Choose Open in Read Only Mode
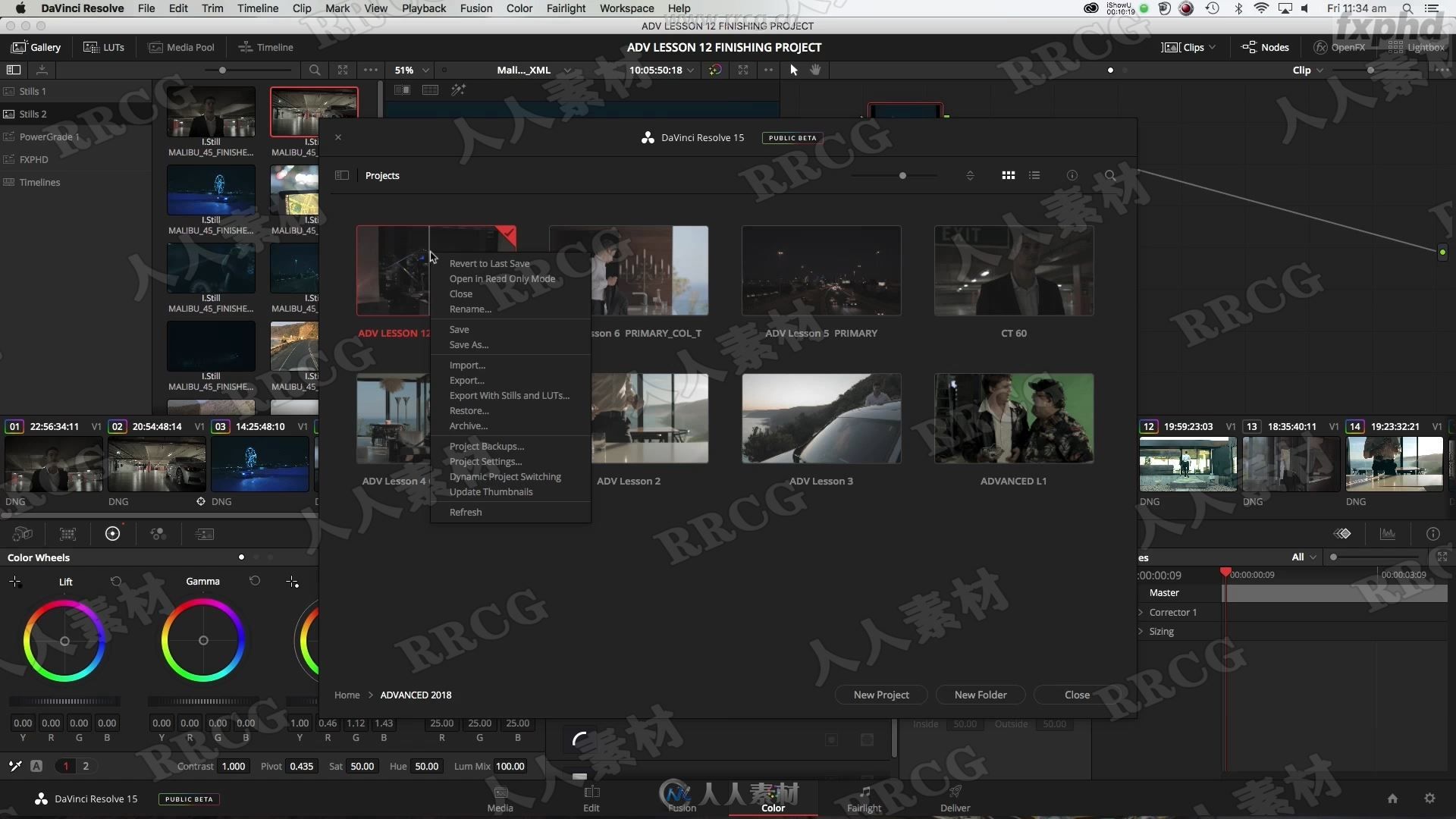 tap(502, 278)
